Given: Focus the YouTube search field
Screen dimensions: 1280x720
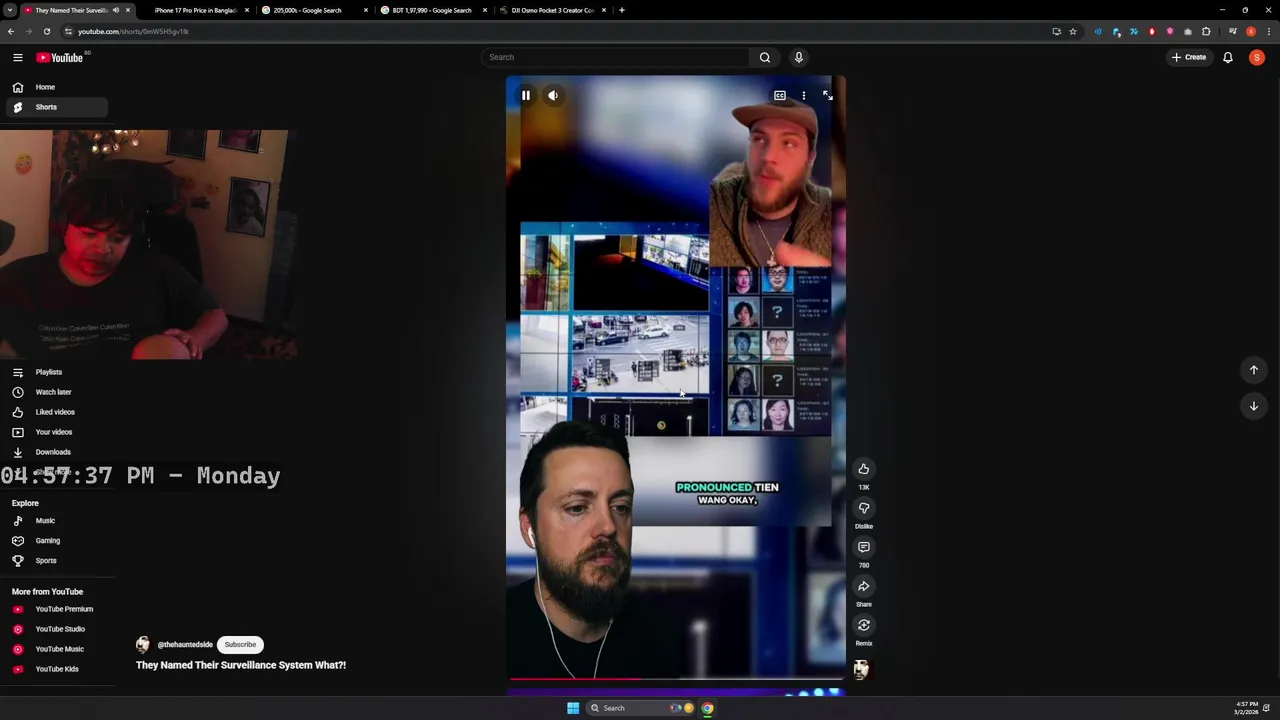Looking at the screenshot, I should [615, 57].
